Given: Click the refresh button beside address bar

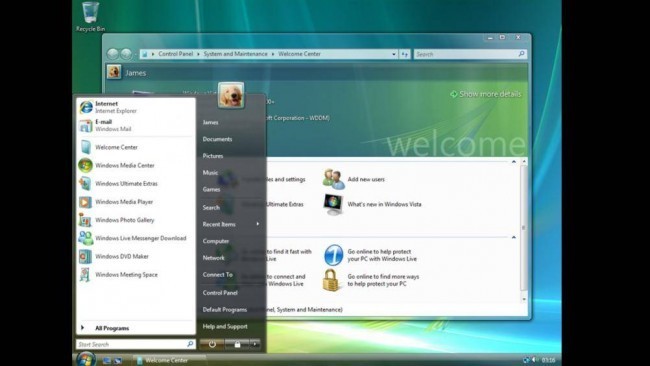Looking at the screenshot, I should tap(405, 54).
